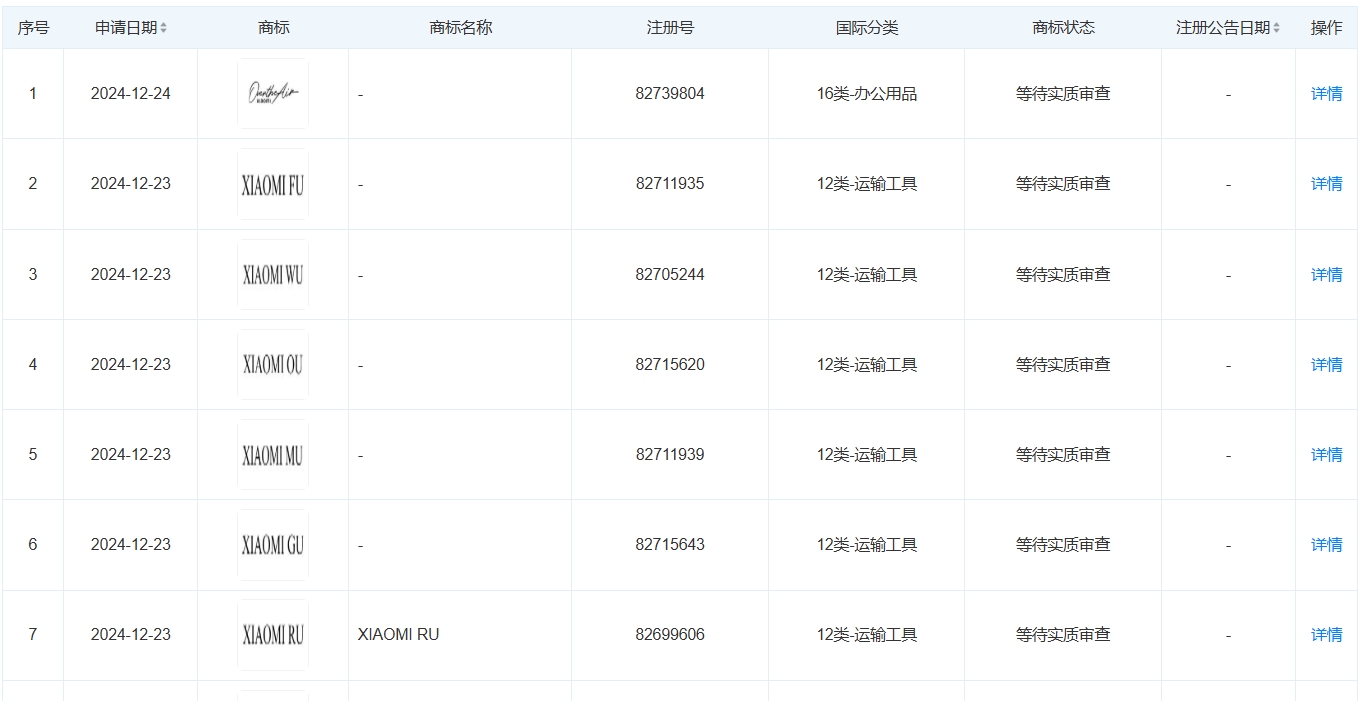
Task: Click the XIAOMI RU trademark image
Action: [272, 634]
